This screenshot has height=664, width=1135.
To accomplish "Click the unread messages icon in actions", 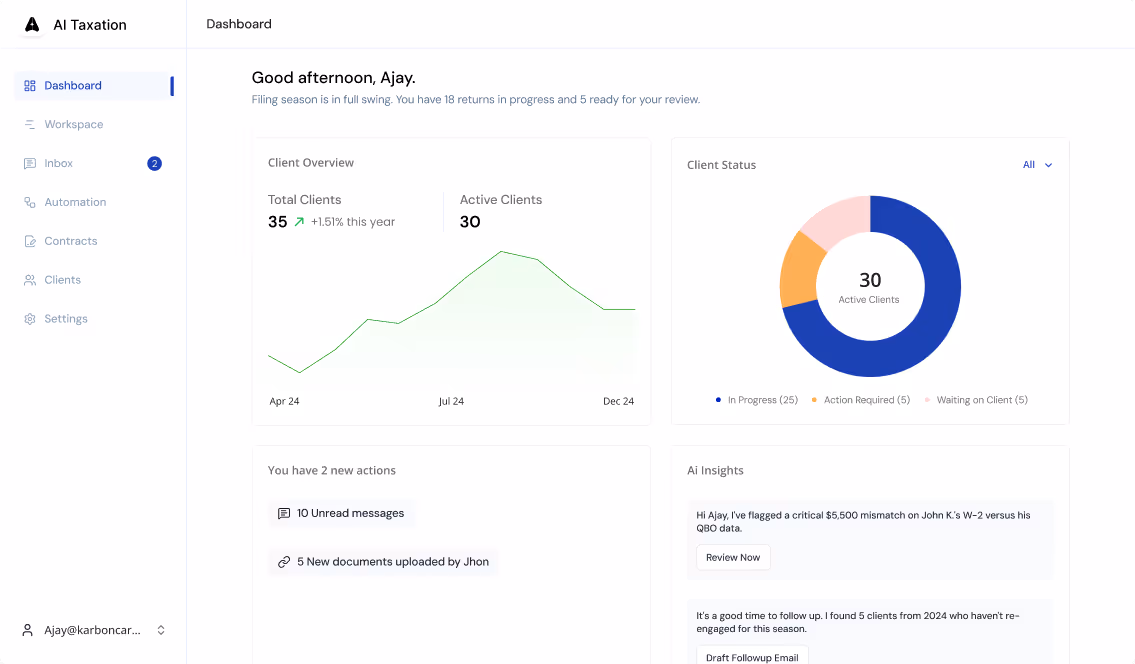I will tap(284, 513).
